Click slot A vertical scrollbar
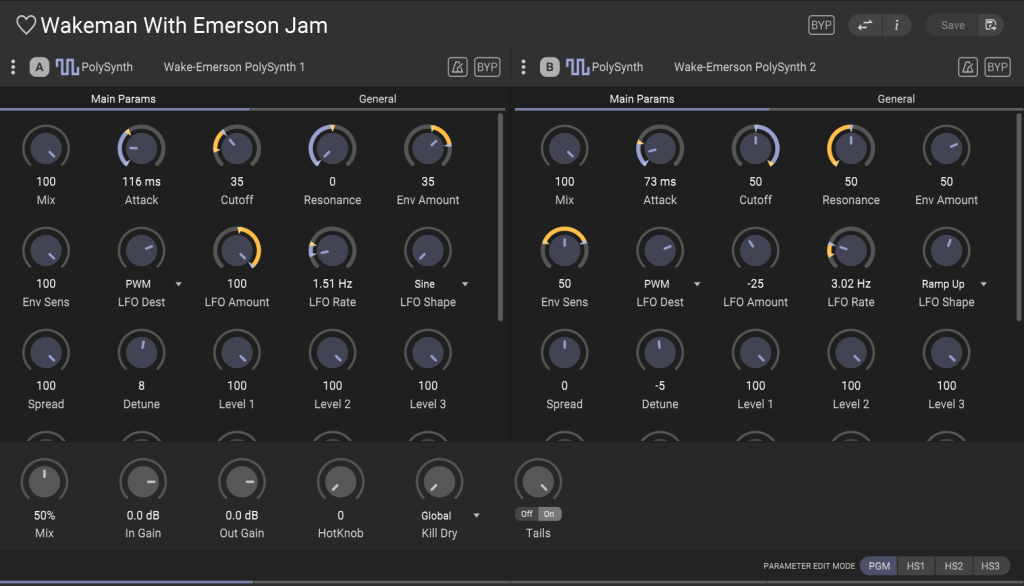 (x=500, y=217)
